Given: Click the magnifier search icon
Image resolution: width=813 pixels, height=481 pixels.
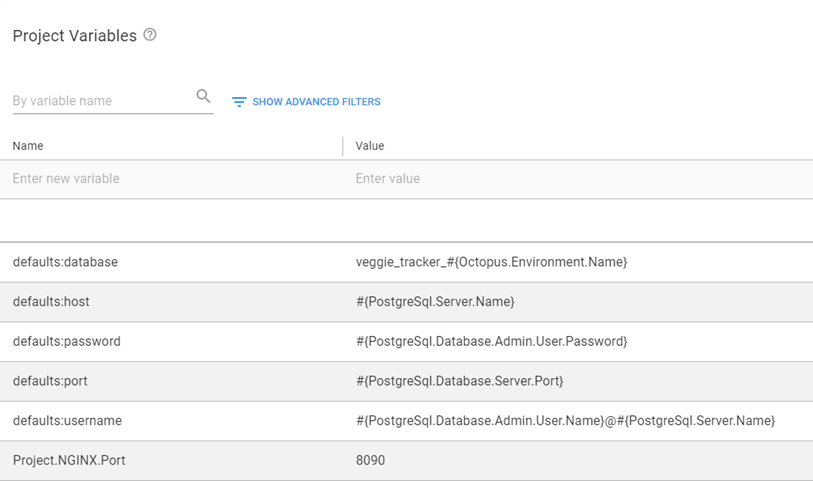Looking at the screenshot, I should (203, 96).
